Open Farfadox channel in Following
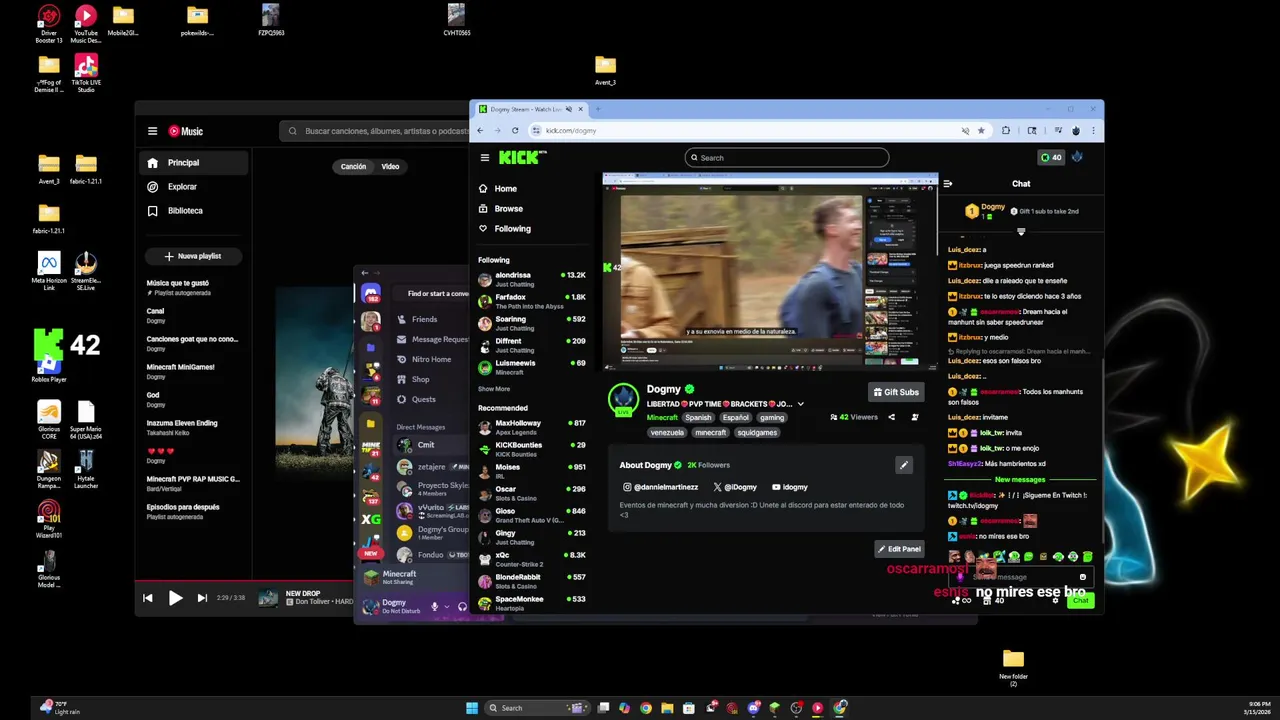Screen dimensions: 1280x720 pyautogui.click(x=532, y=301)
